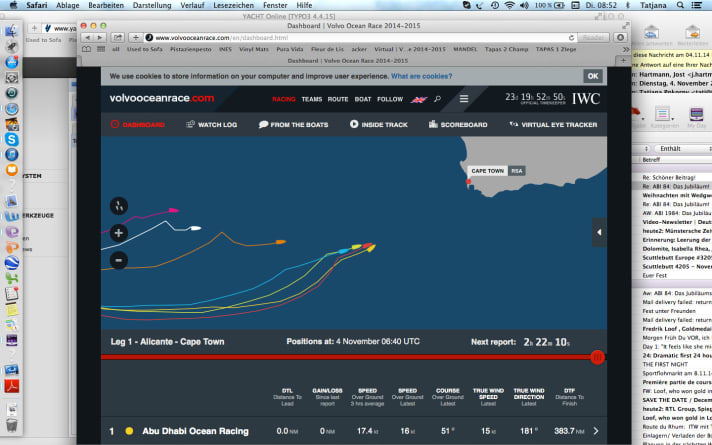The image size is (712, 445).
Task: Open Adobe Acrobat from the Dock
Action: coord(12,386)
